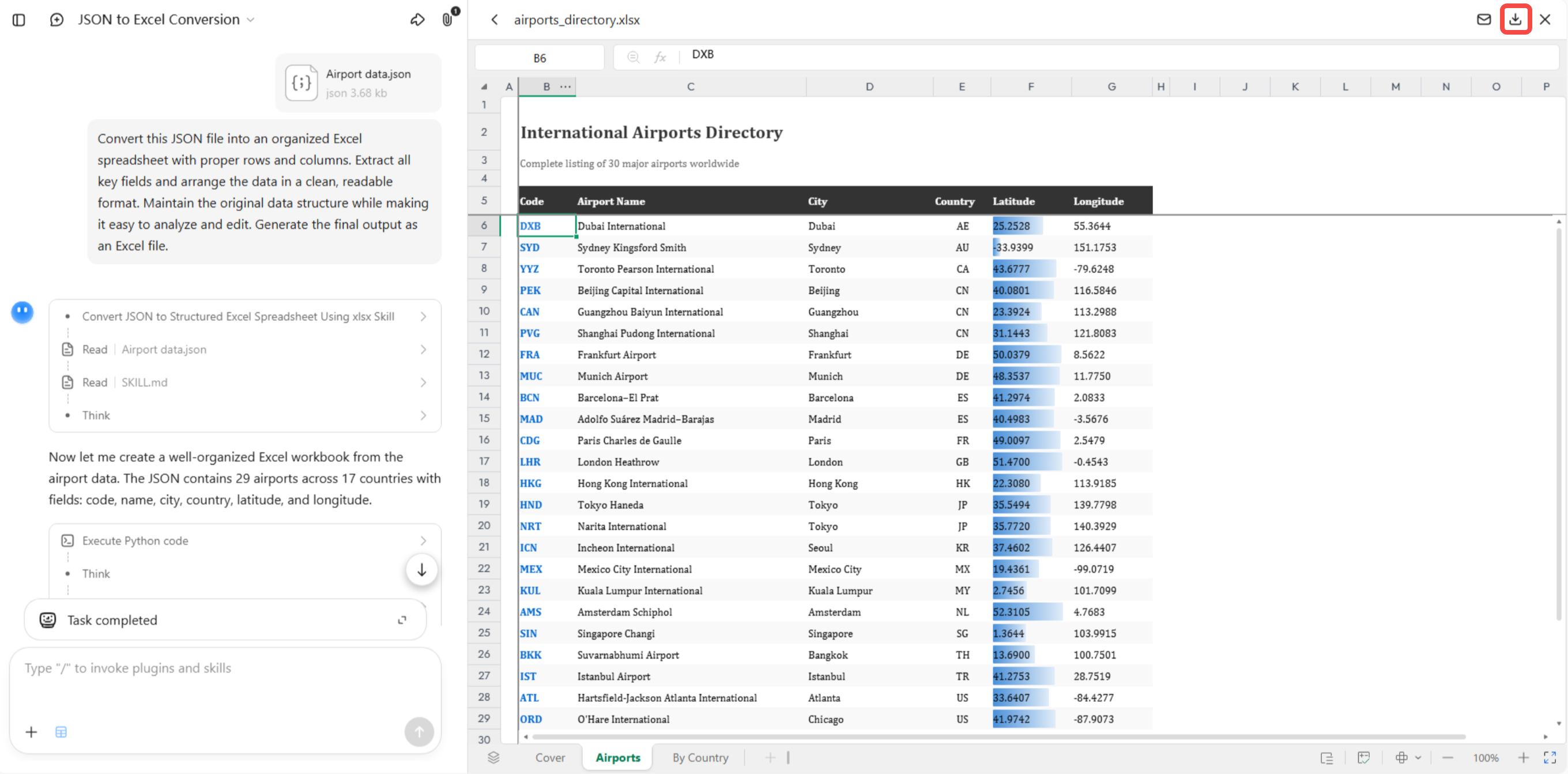Click the horizontal scrollbar of the sheet
Viewport: 1568px width, 774px height.
click(998, 737)
